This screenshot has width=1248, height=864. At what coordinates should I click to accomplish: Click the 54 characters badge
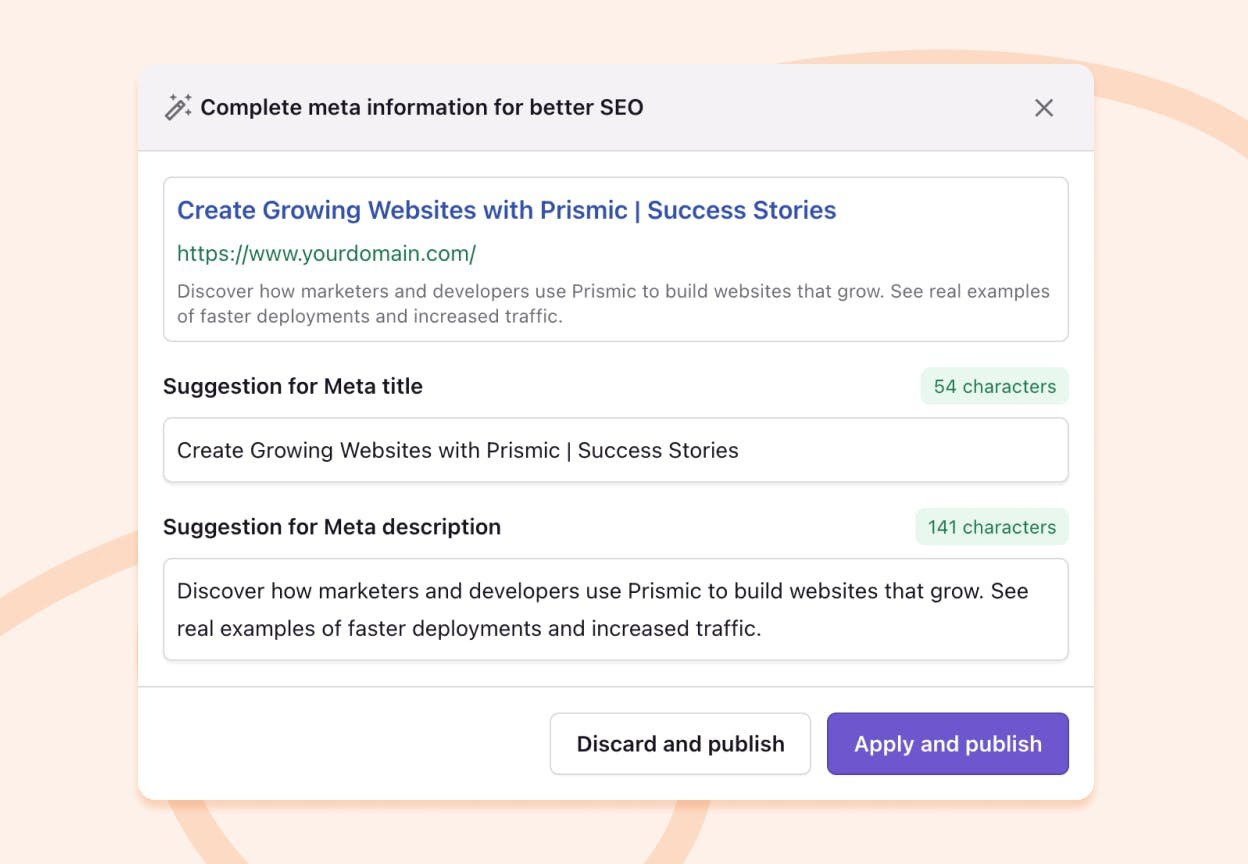tap(994, 386)
